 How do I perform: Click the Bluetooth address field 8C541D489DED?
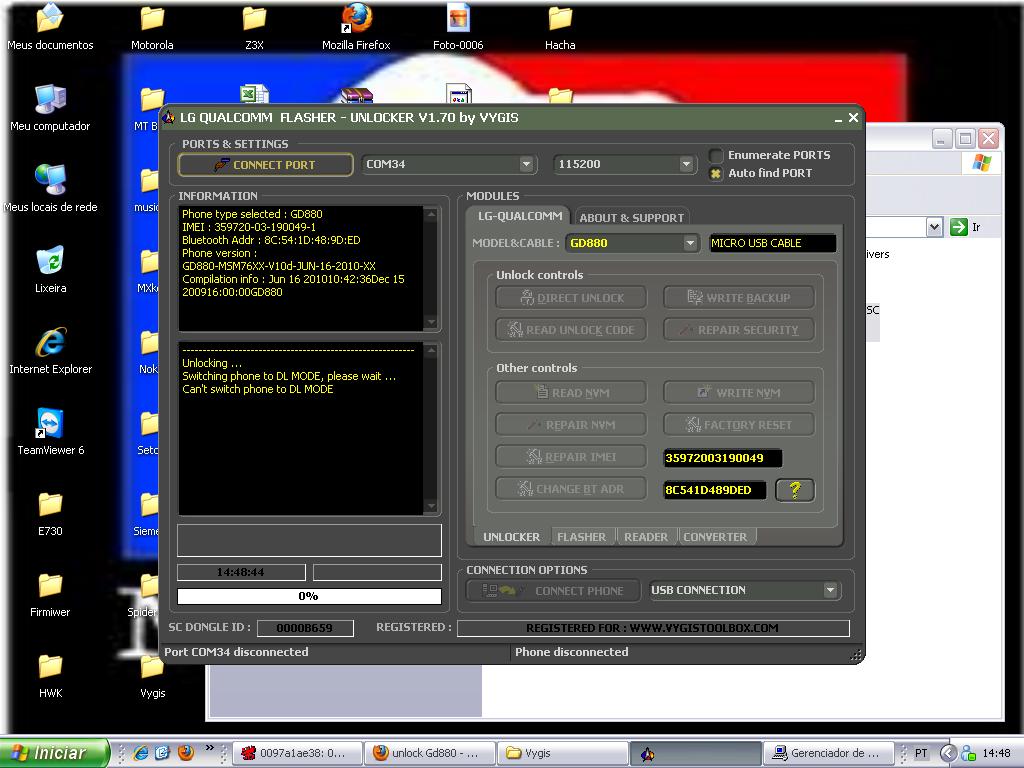[x=714, y=490]
